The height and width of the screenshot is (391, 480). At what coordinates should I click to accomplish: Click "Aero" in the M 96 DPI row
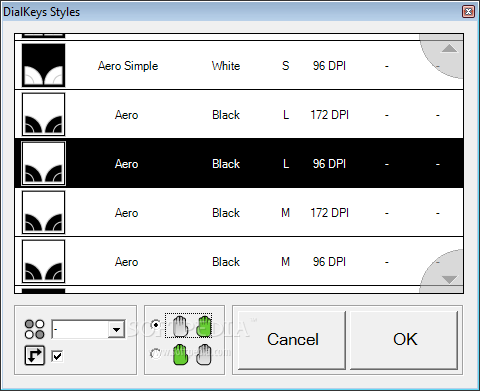(x=126, y=262)
